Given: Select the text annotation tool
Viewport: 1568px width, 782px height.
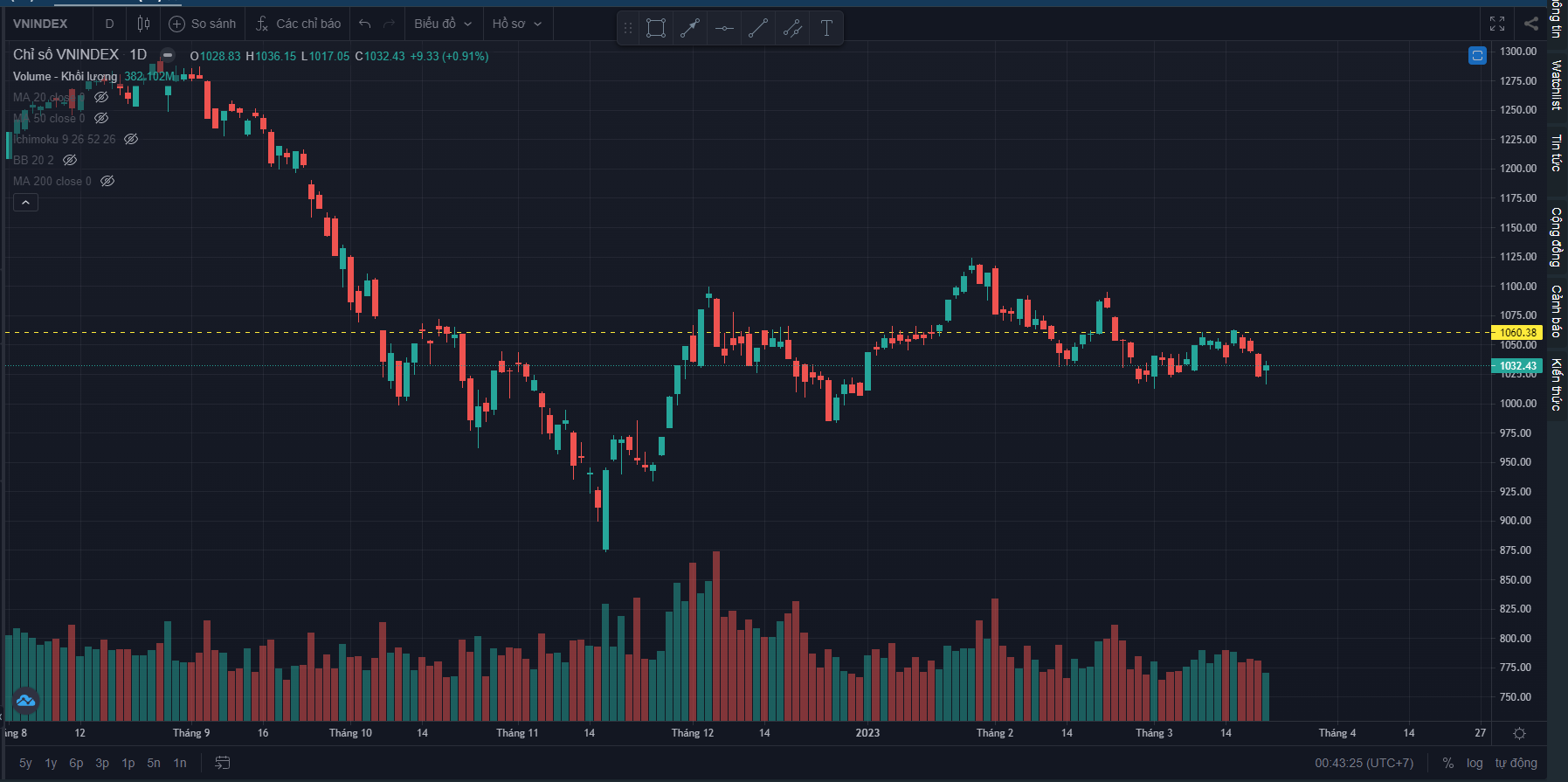Looking at the screenshot, I should point(826,28).
